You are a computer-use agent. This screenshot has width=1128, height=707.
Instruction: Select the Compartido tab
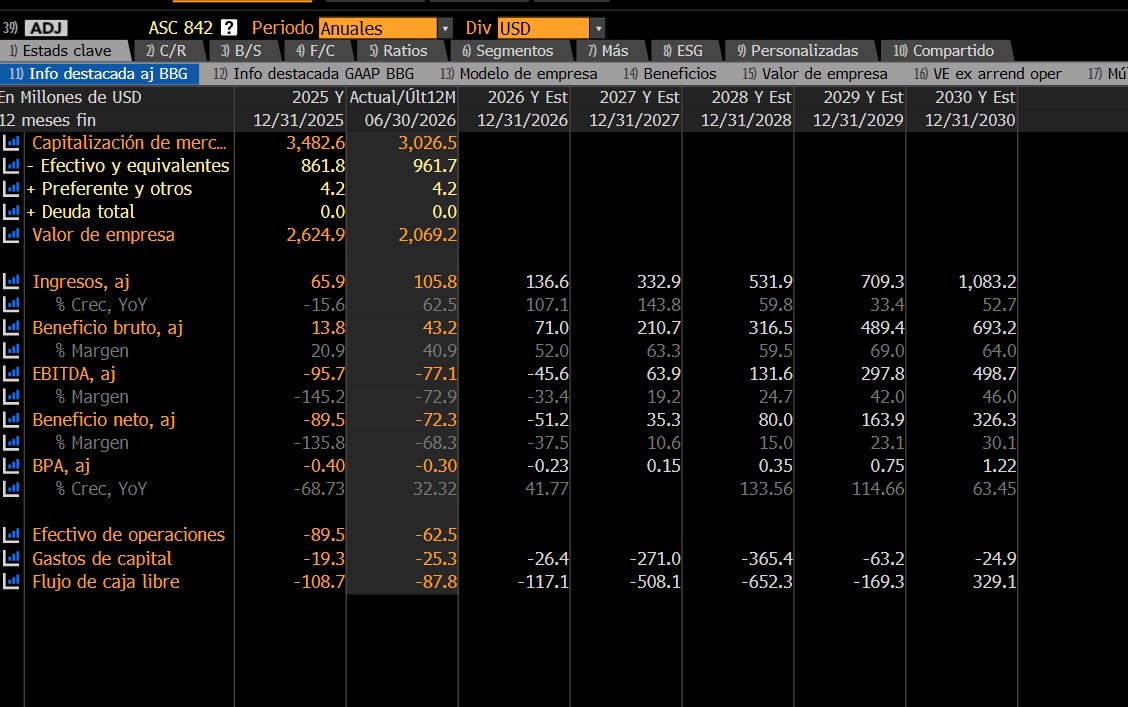pos(944,50)
